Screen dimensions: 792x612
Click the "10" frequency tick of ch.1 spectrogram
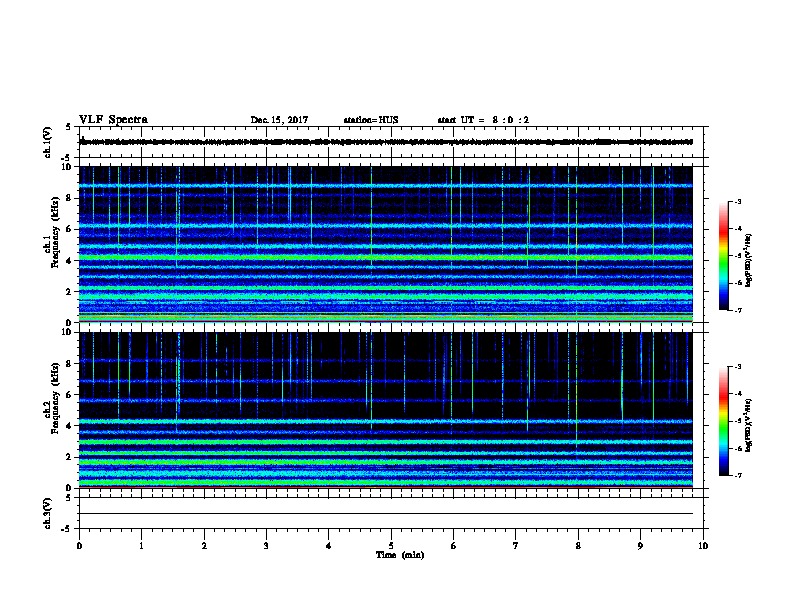(x=68, y=167)
